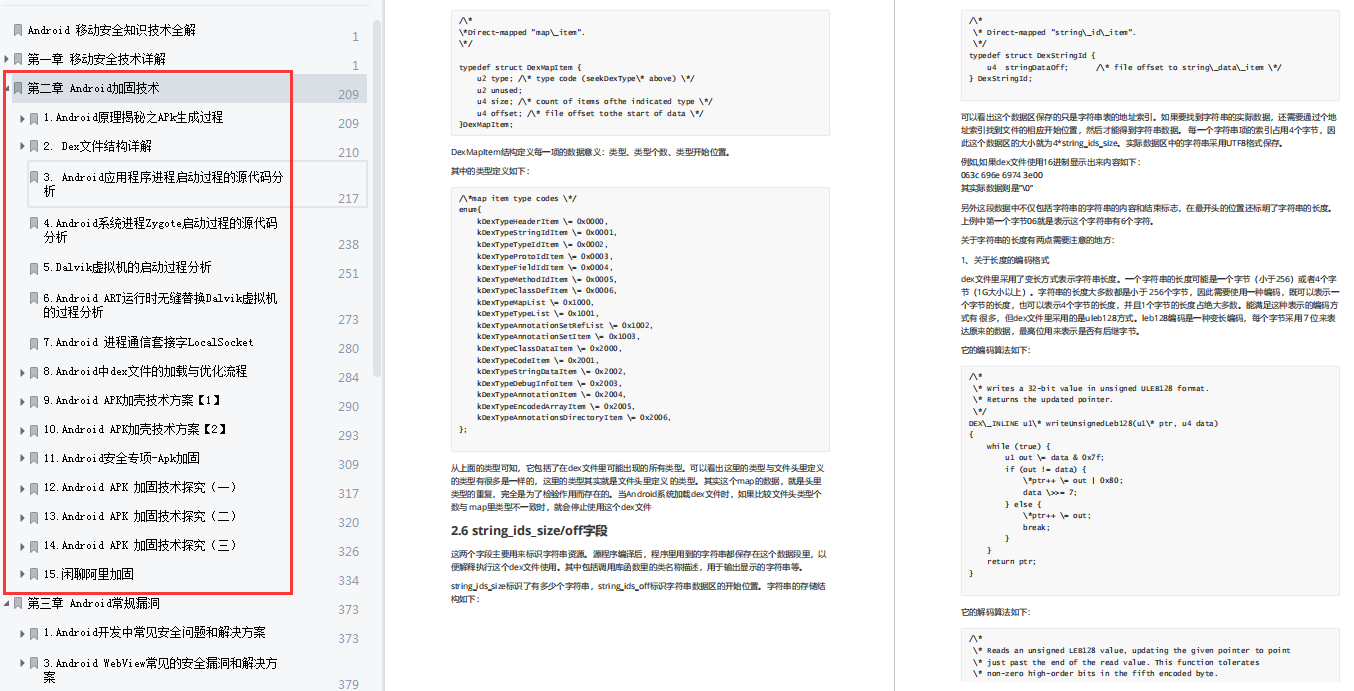Click the bookmark icon beside 5.Dalvik虚拟机的启动过程分析
Screen dimensions: 1354x691
[33, 267]
